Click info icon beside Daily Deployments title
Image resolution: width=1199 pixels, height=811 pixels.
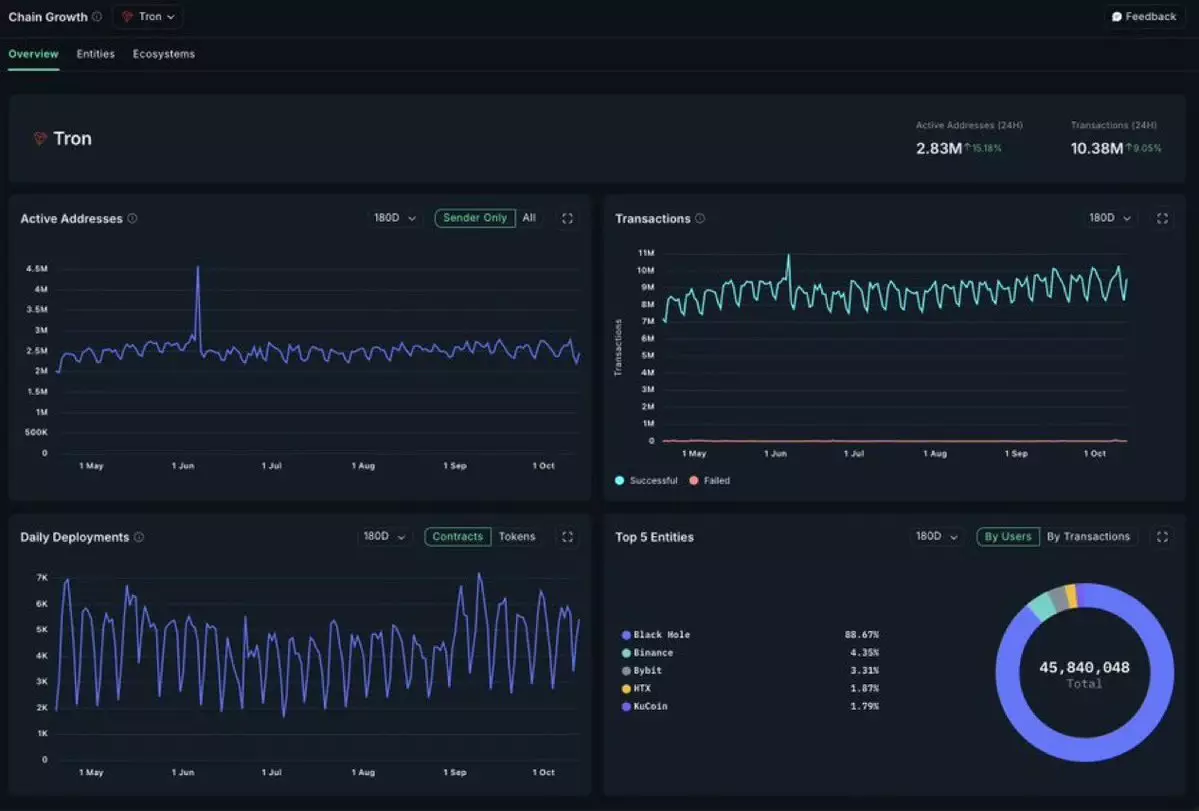(x=139, y=537)
